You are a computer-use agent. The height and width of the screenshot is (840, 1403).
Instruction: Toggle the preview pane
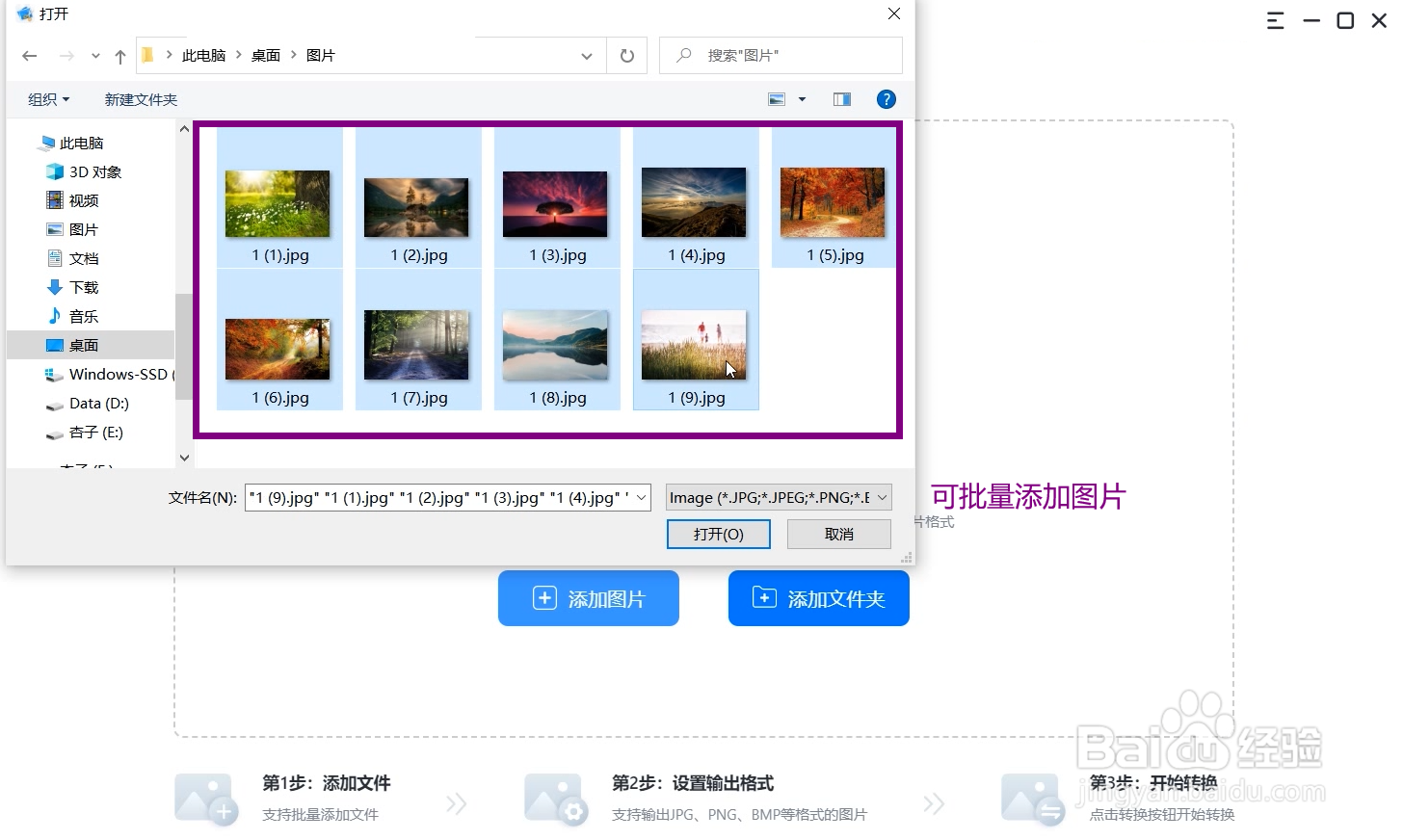[841, 99]
